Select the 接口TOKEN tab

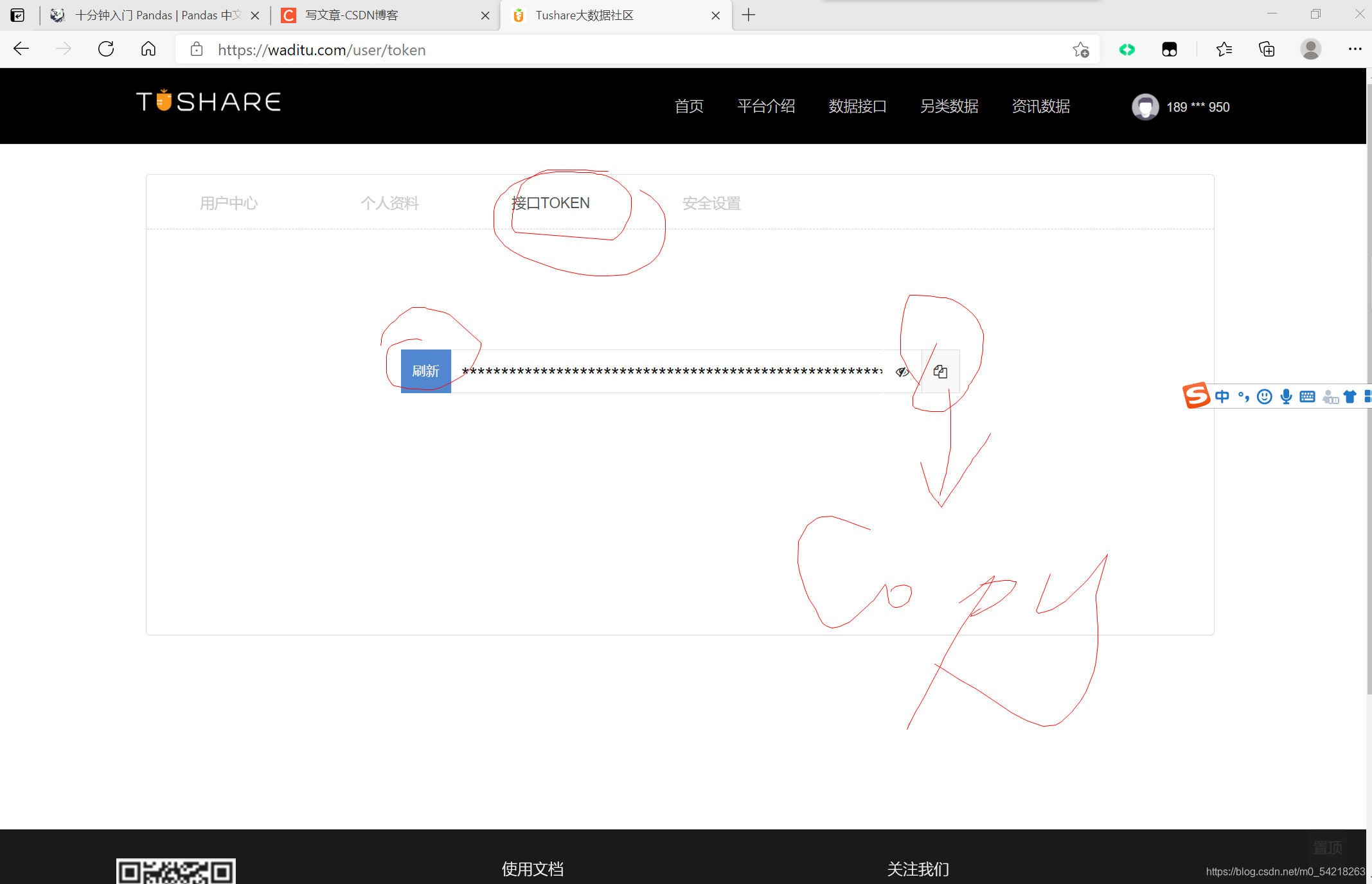pos(551,203)
